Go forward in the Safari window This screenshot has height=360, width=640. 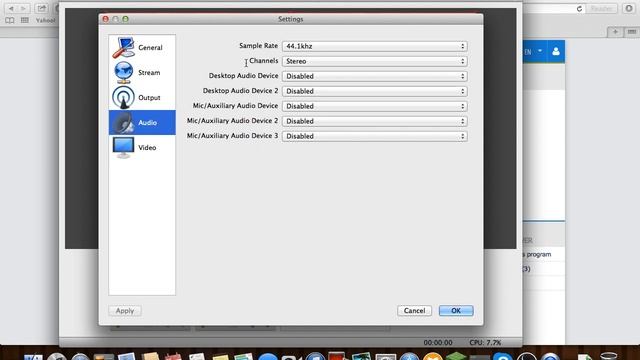tap(24, 8)
